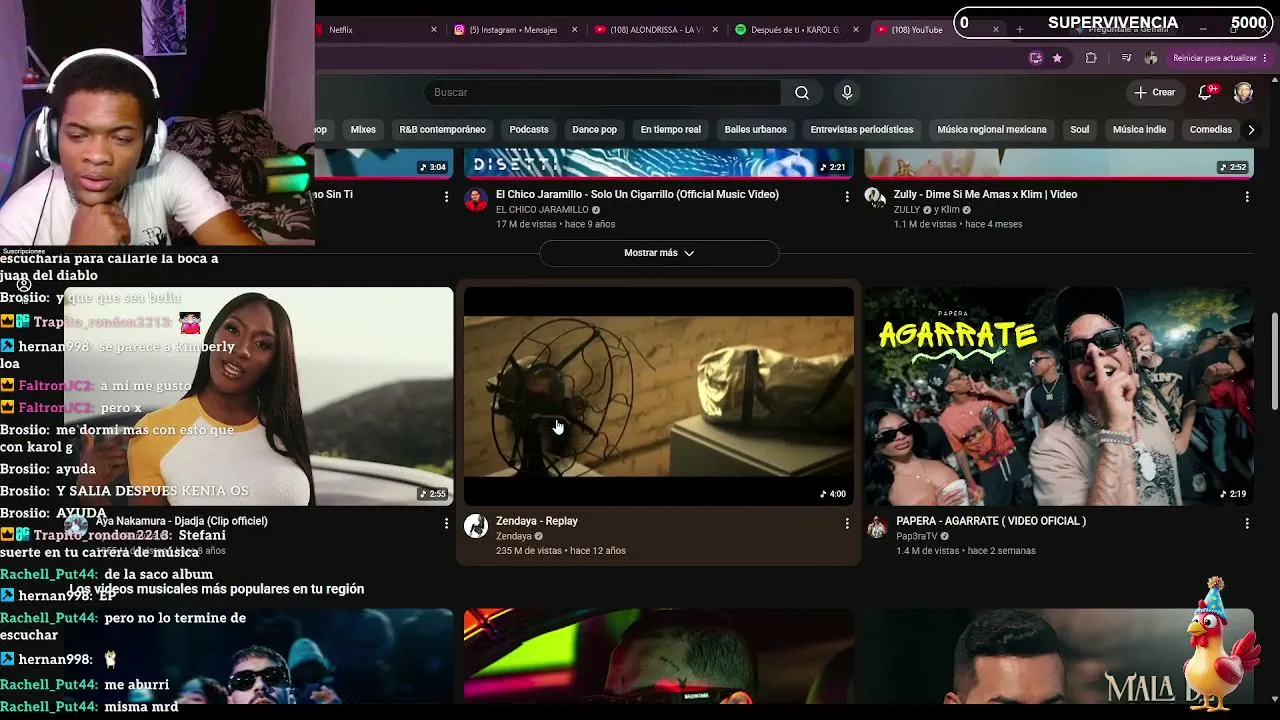Expand the list with Mostrar más
1280x720 pixels.
pyautogui.click(x=659, y=253)
